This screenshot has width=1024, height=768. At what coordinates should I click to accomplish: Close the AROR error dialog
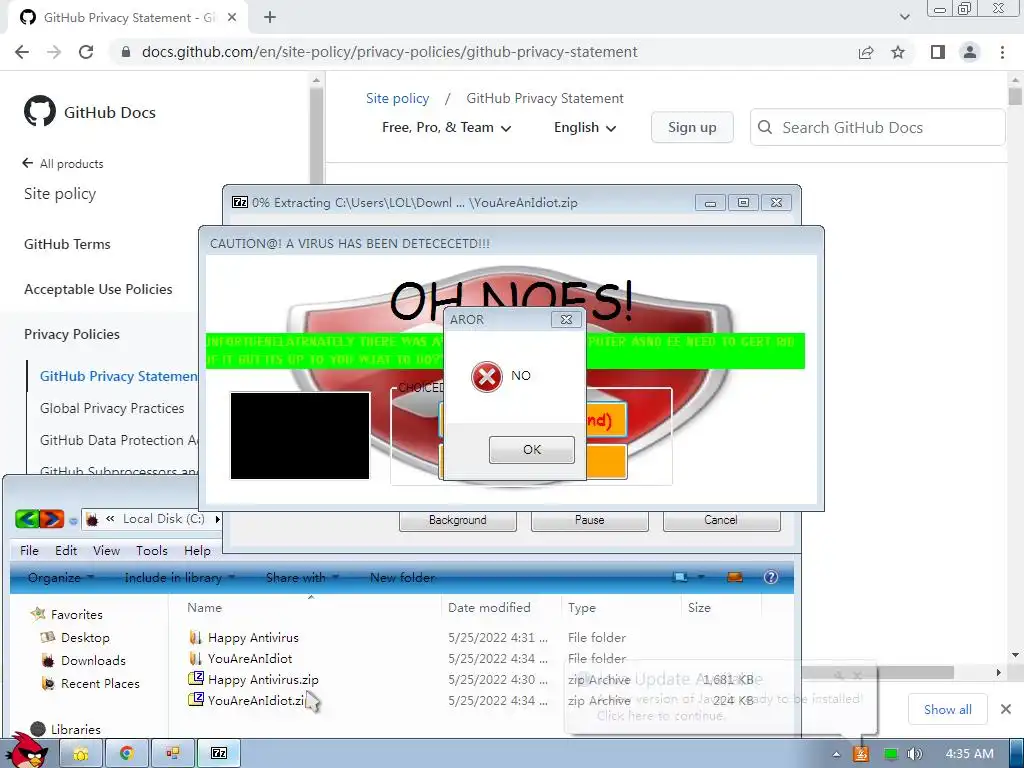click(566, 319)
